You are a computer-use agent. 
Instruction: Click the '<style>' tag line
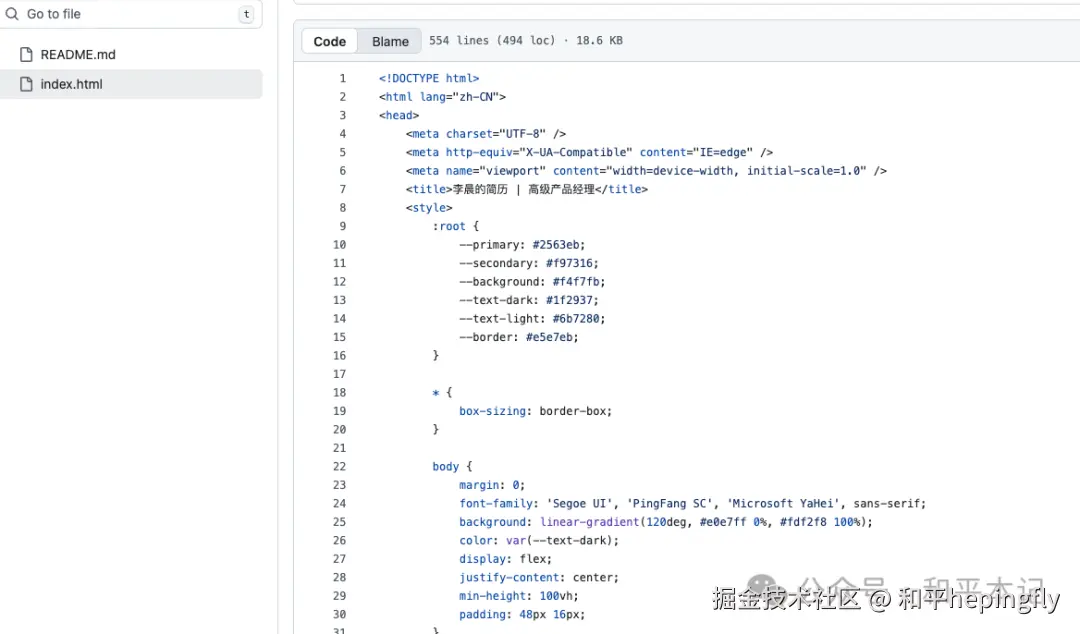point(429,208)
